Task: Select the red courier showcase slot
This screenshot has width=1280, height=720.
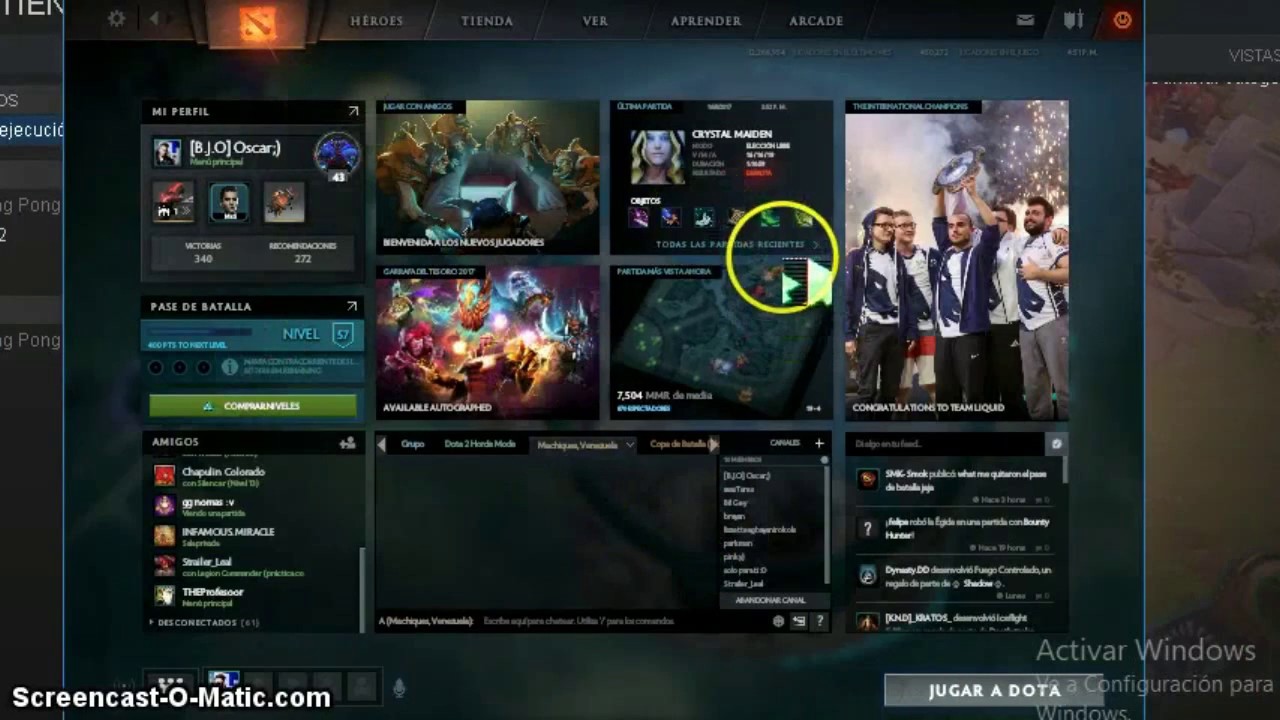Action: pyautogui.click(x=173, y=202)
